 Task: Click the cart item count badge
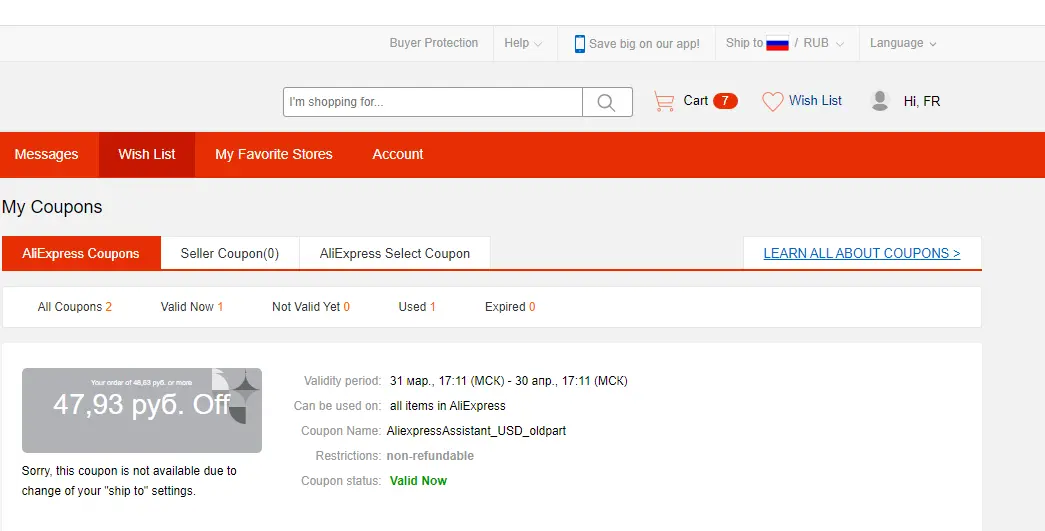[x=725, y=101]
